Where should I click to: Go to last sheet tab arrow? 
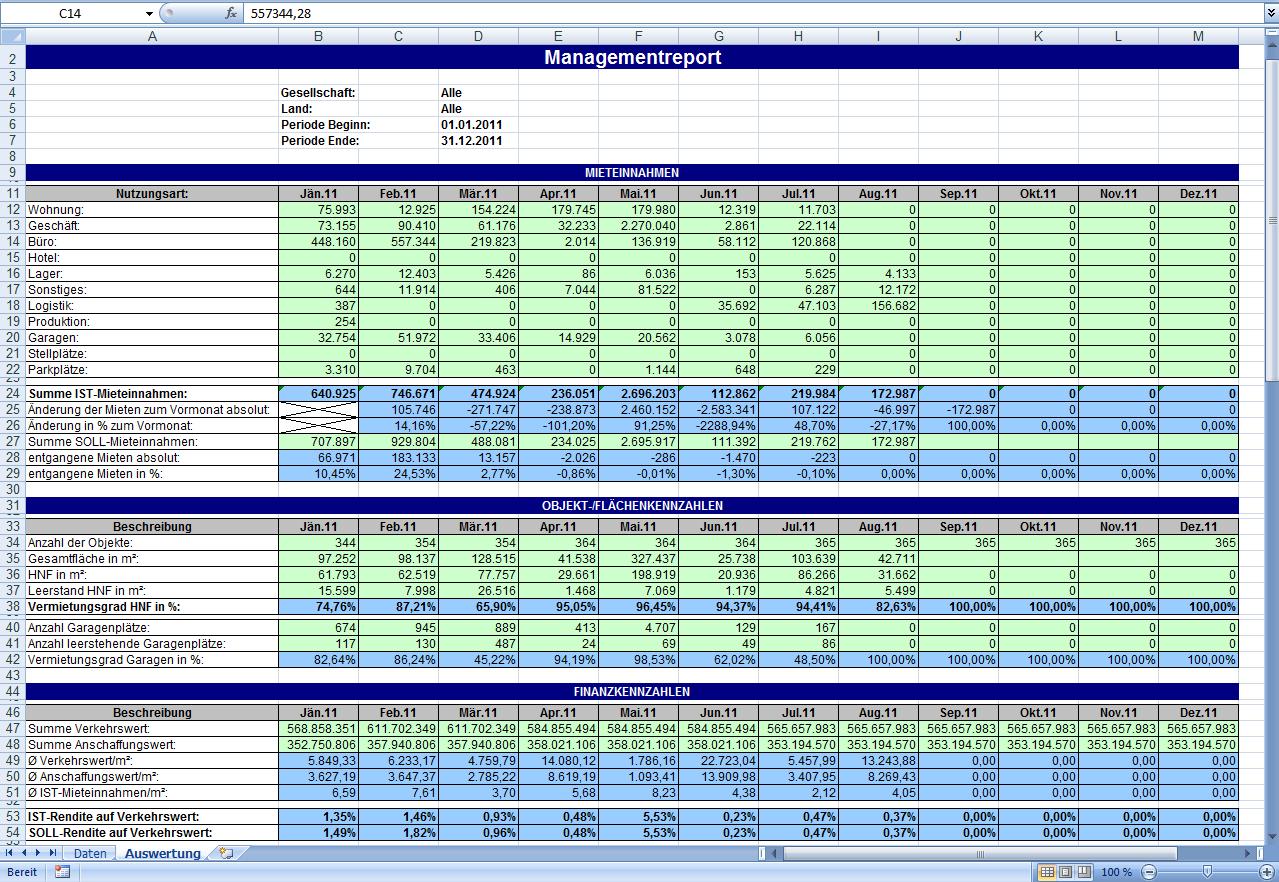(x=54, y=853)
